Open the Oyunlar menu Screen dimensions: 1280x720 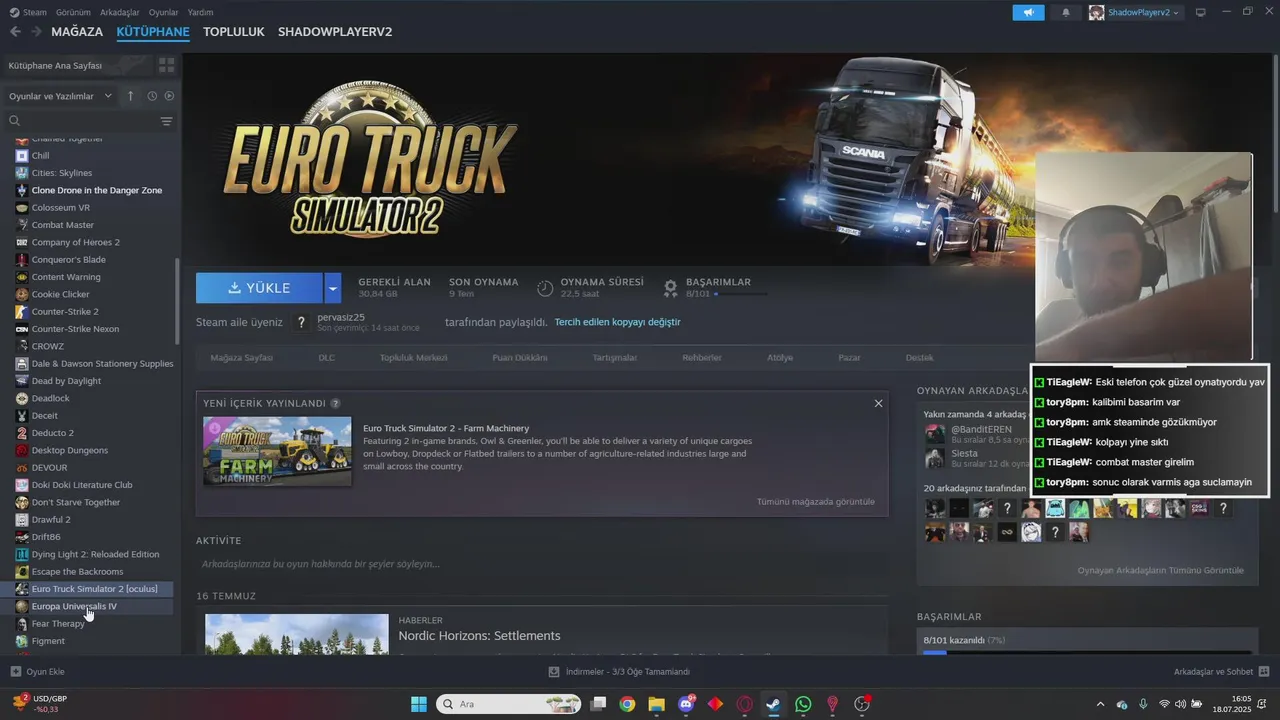tap(164, 12)
